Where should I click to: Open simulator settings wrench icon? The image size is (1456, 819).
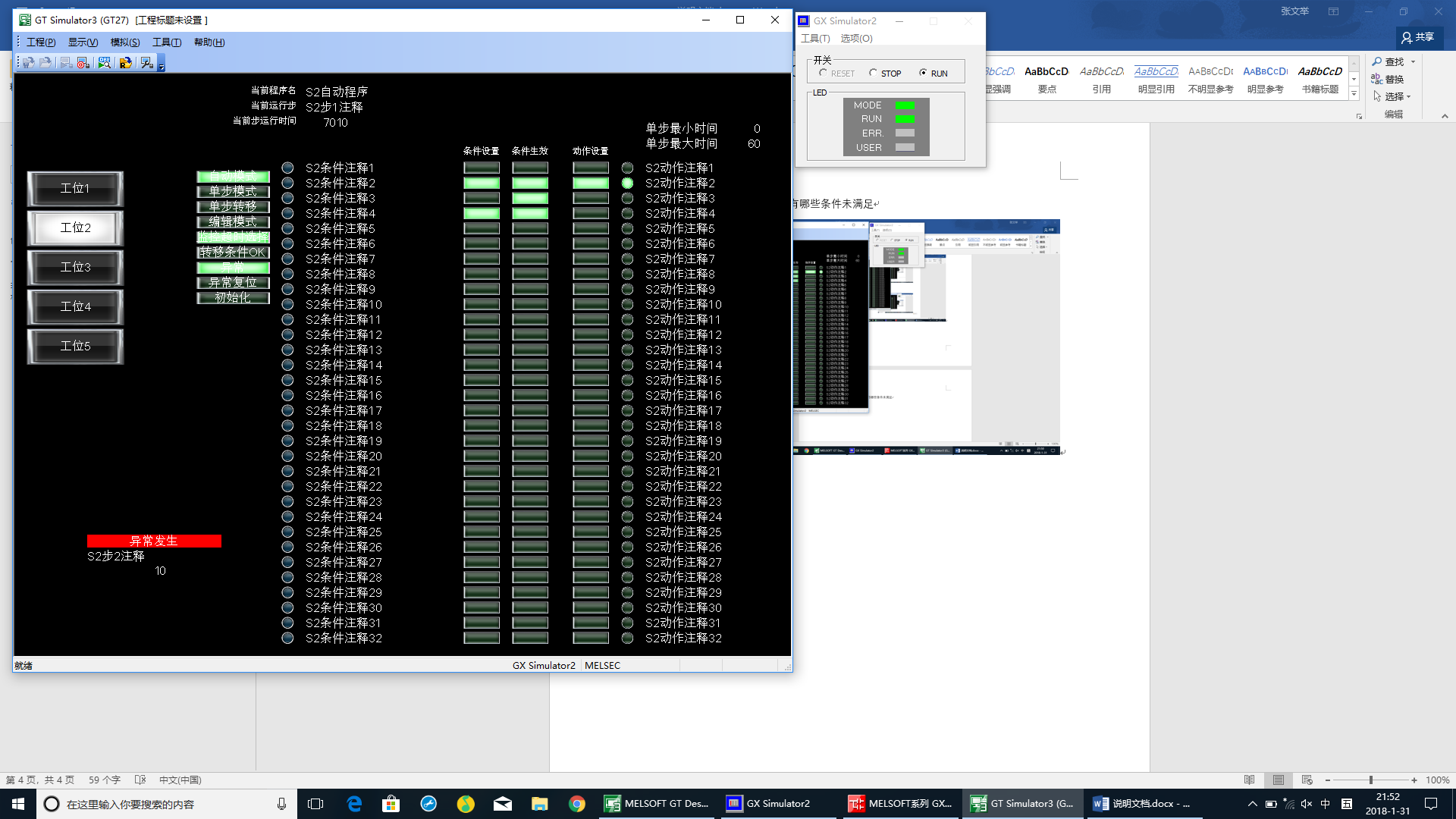[x=146, y=63]
